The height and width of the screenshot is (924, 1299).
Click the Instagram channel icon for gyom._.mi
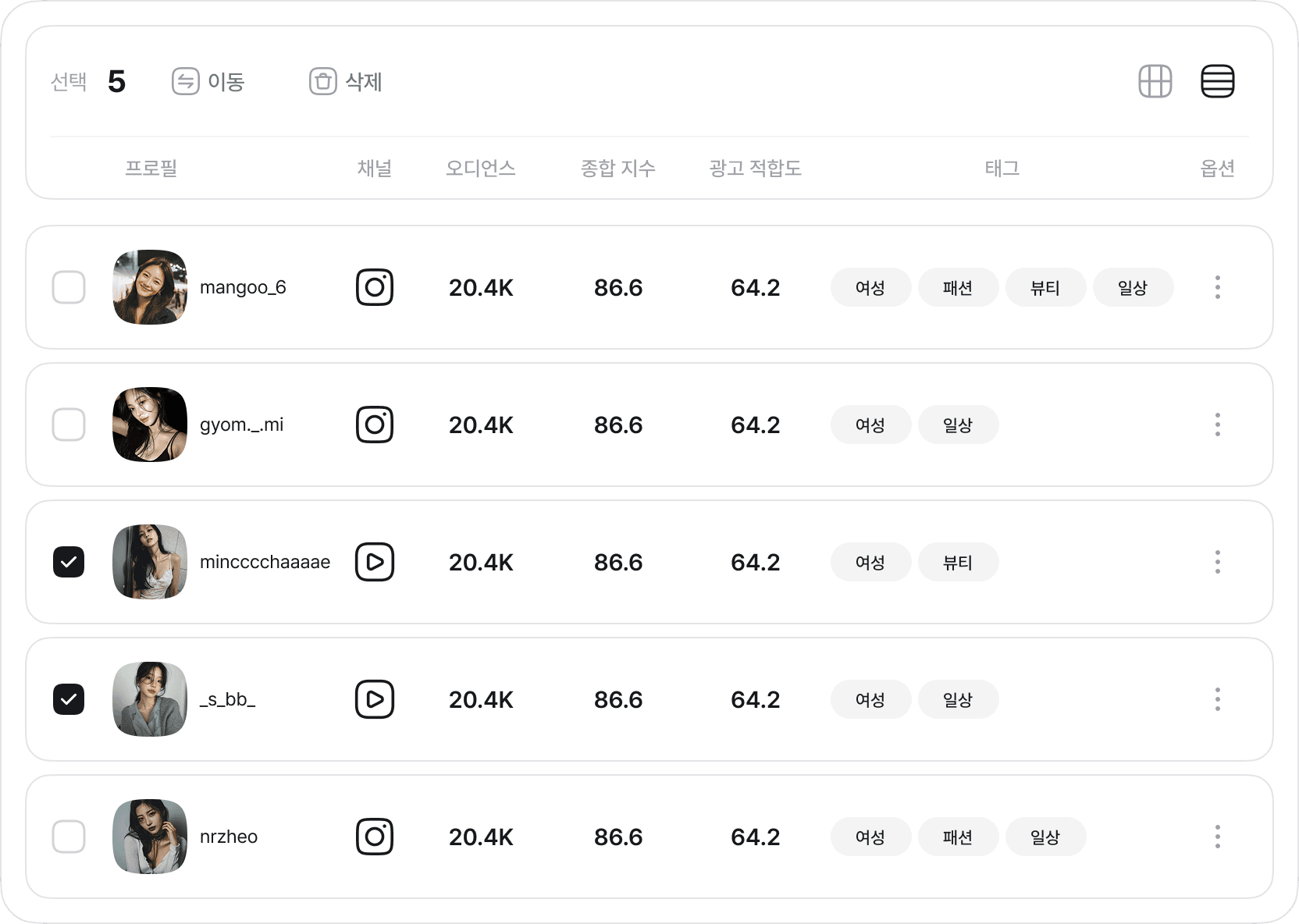click(x=375, y=425)
